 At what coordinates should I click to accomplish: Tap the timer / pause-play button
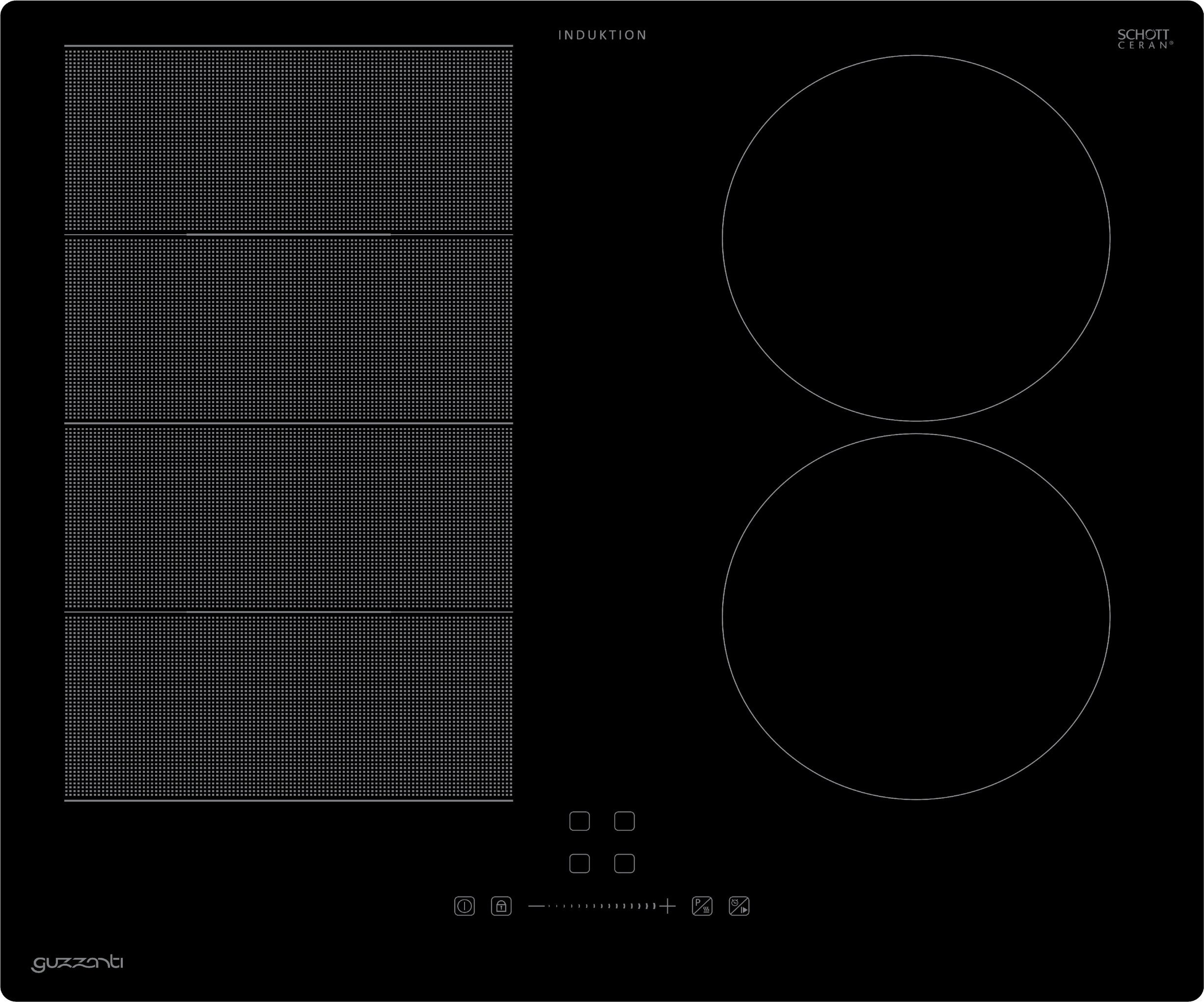point(739,906)
